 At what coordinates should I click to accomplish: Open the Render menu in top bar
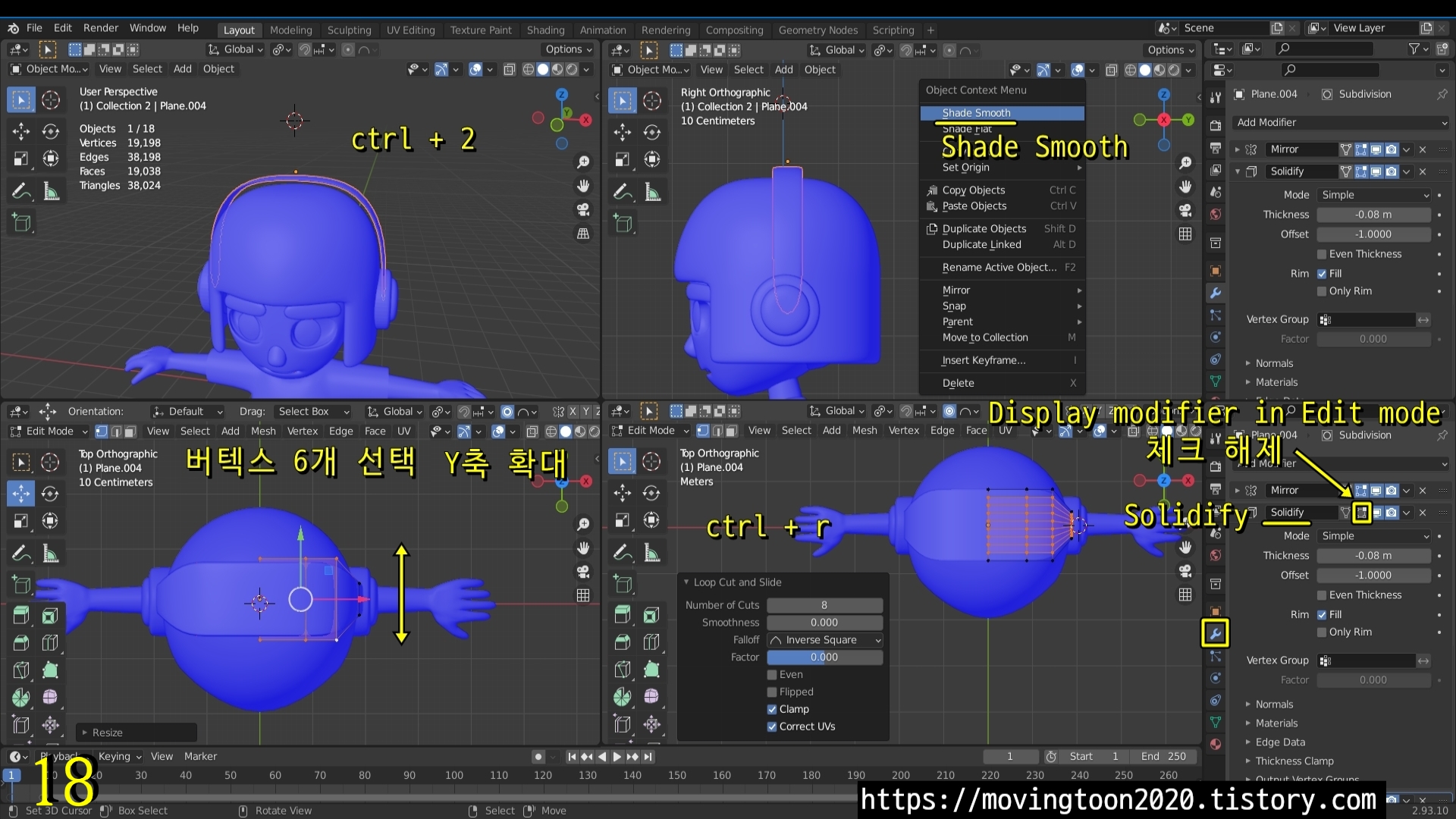click(101, 28)
